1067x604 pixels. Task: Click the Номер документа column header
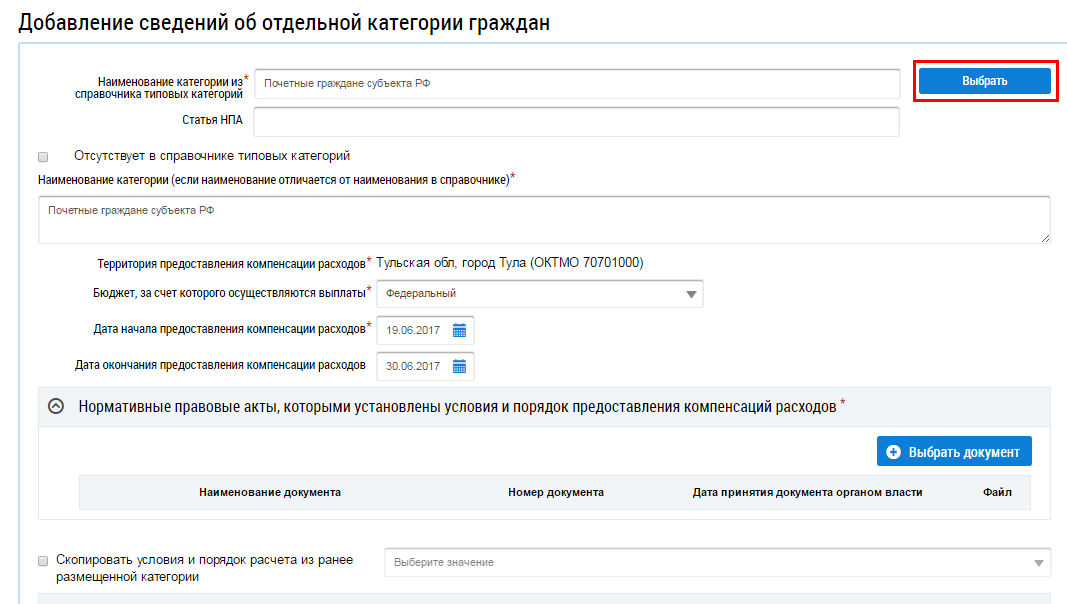555,492
